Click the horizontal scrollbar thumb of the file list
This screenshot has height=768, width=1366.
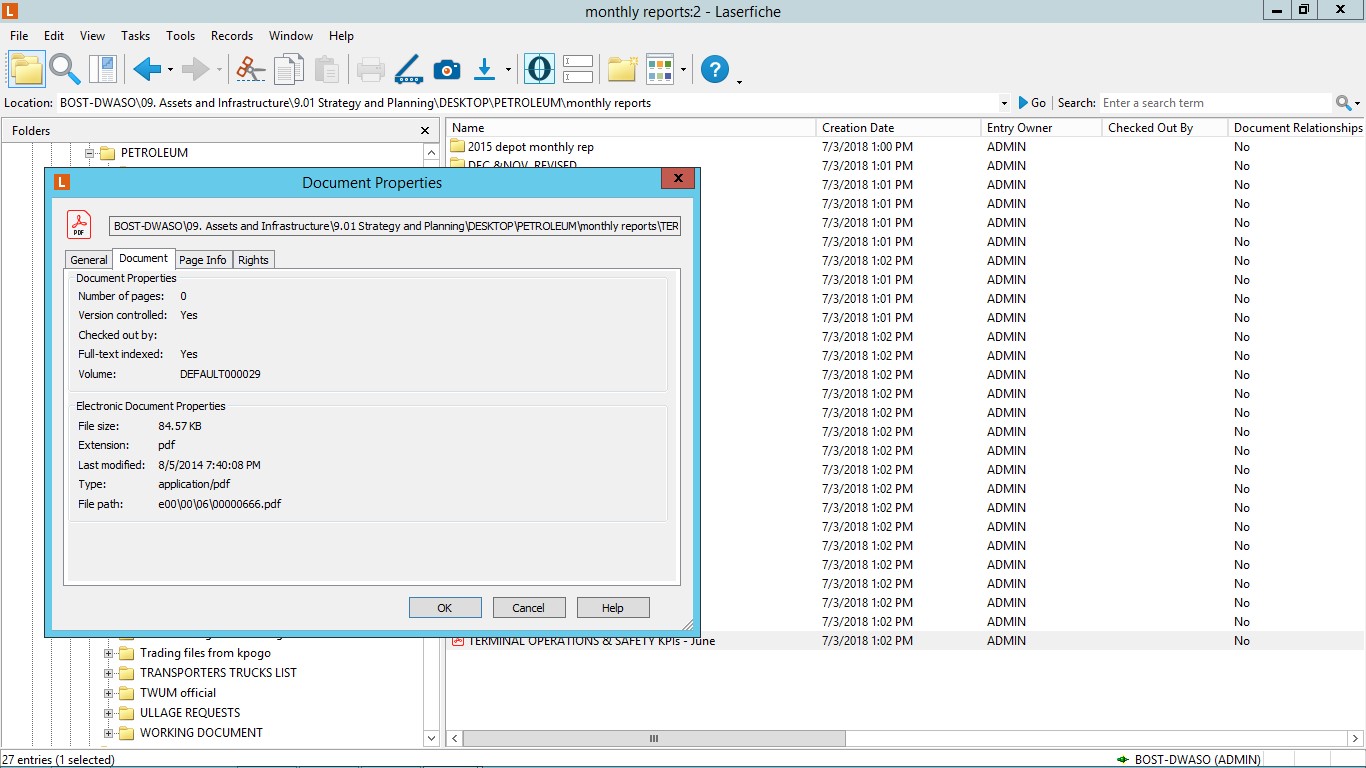tap(654, 739)
